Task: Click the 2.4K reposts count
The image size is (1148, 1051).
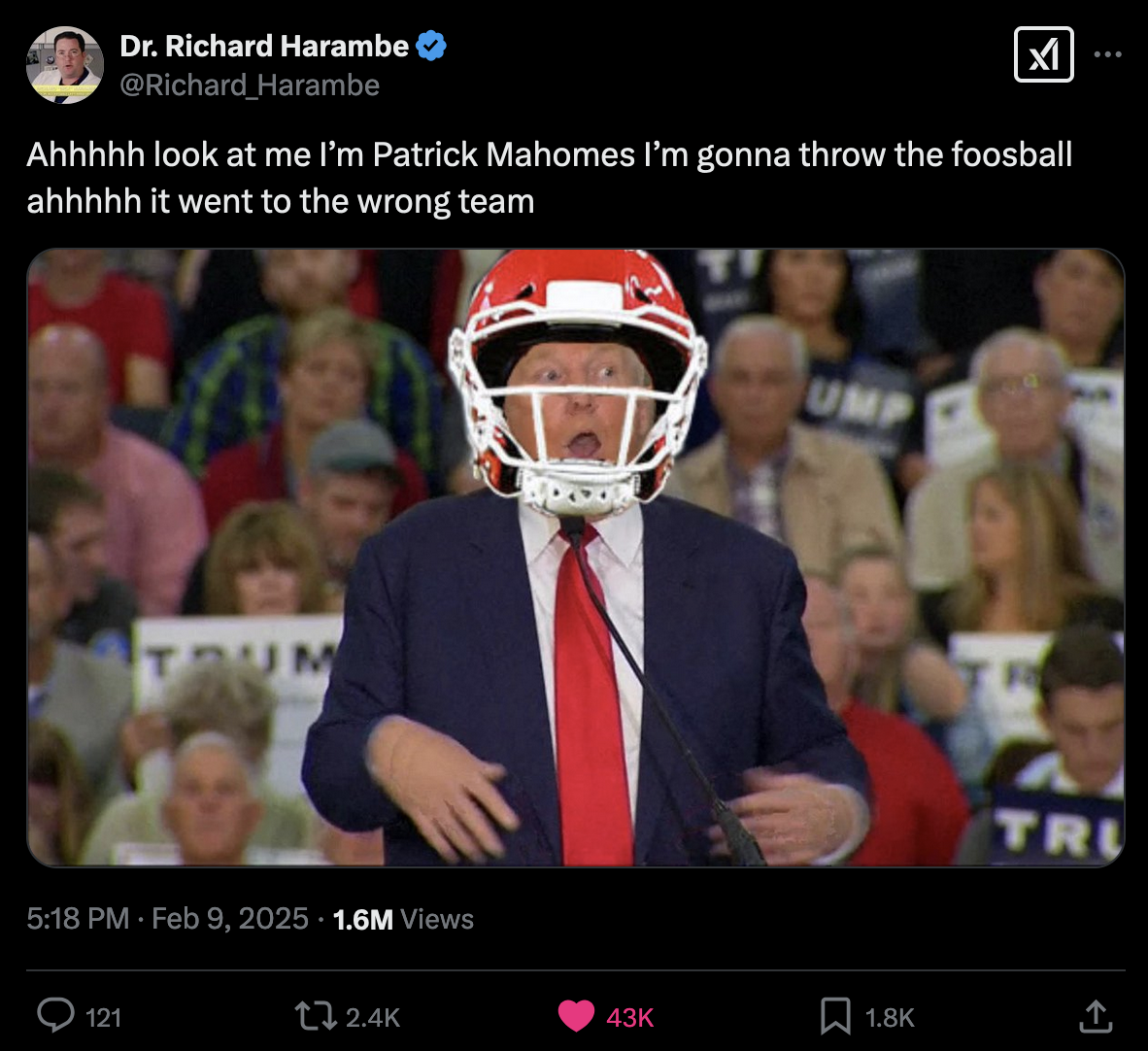Action: [x=373, y=1017]
